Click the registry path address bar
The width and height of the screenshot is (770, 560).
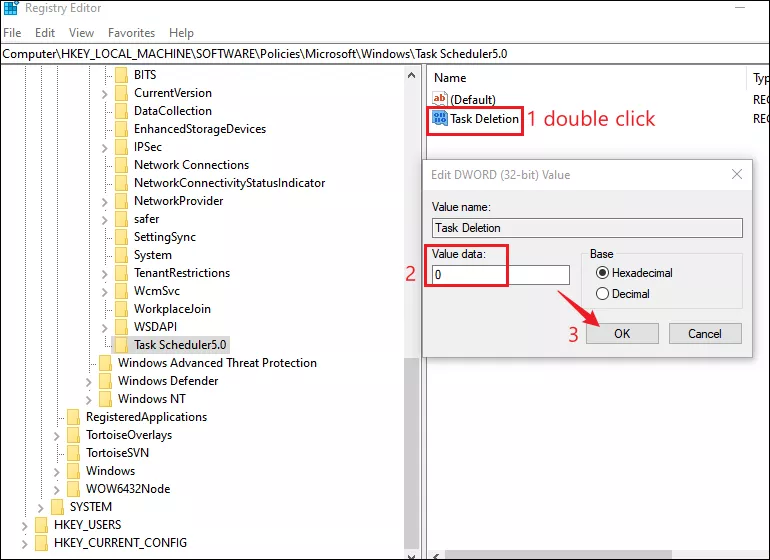click(385, 54)
